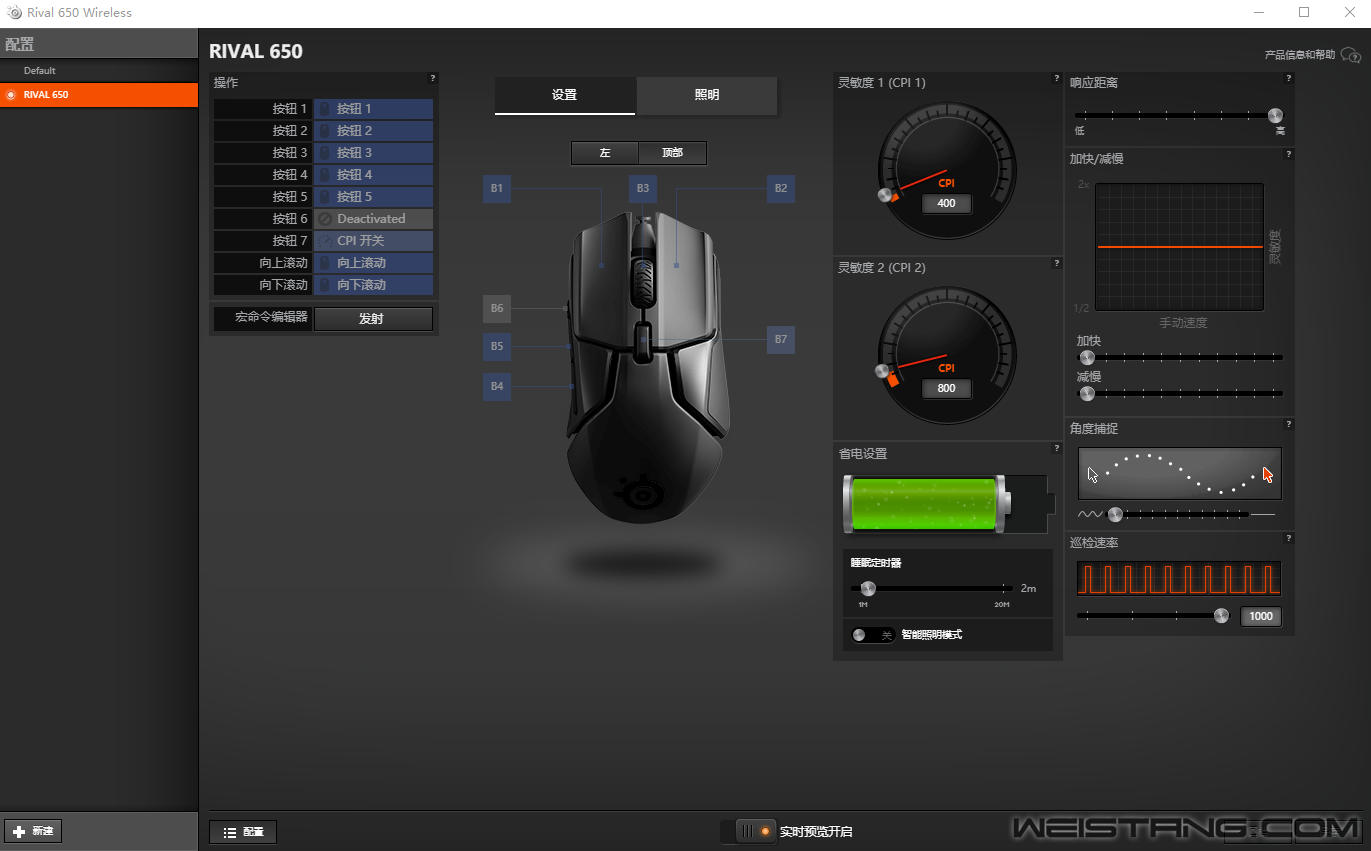Open help for 加快/减慢 panel
The height and width of the screenshot is (851, 1371).
pyautogui.click(x=1289, y=154)
